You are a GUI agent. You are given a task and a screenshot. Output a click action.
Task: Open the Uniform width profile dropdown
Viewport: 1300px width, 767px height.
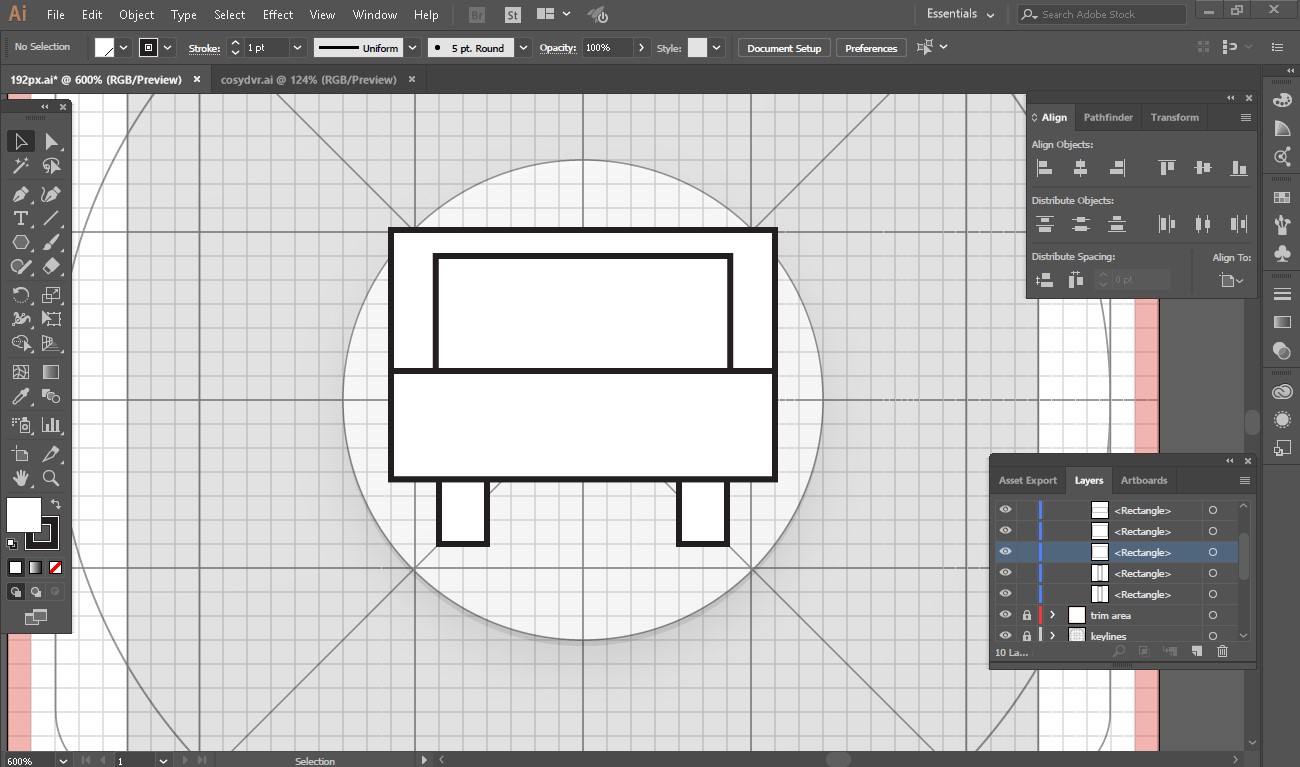click(410, 48)
